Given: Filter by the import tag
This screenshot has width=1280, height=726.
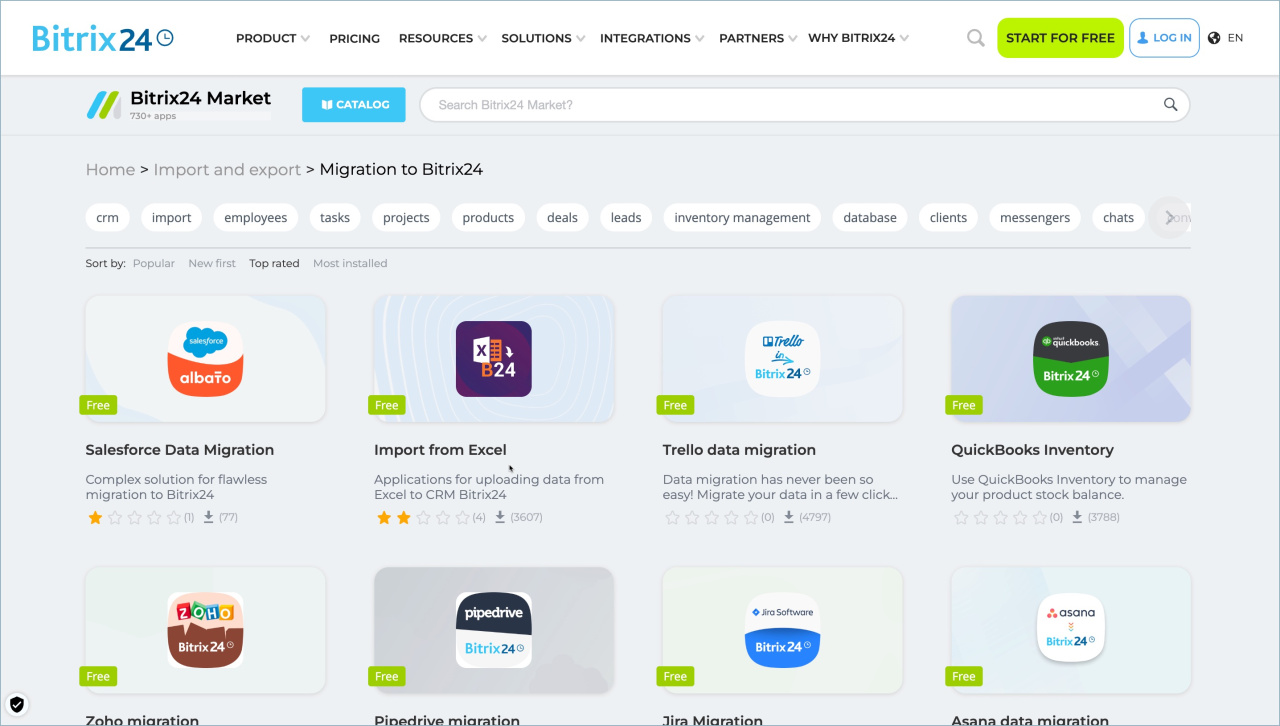Looking at the screenshot, I should click(x=172, y=218).
